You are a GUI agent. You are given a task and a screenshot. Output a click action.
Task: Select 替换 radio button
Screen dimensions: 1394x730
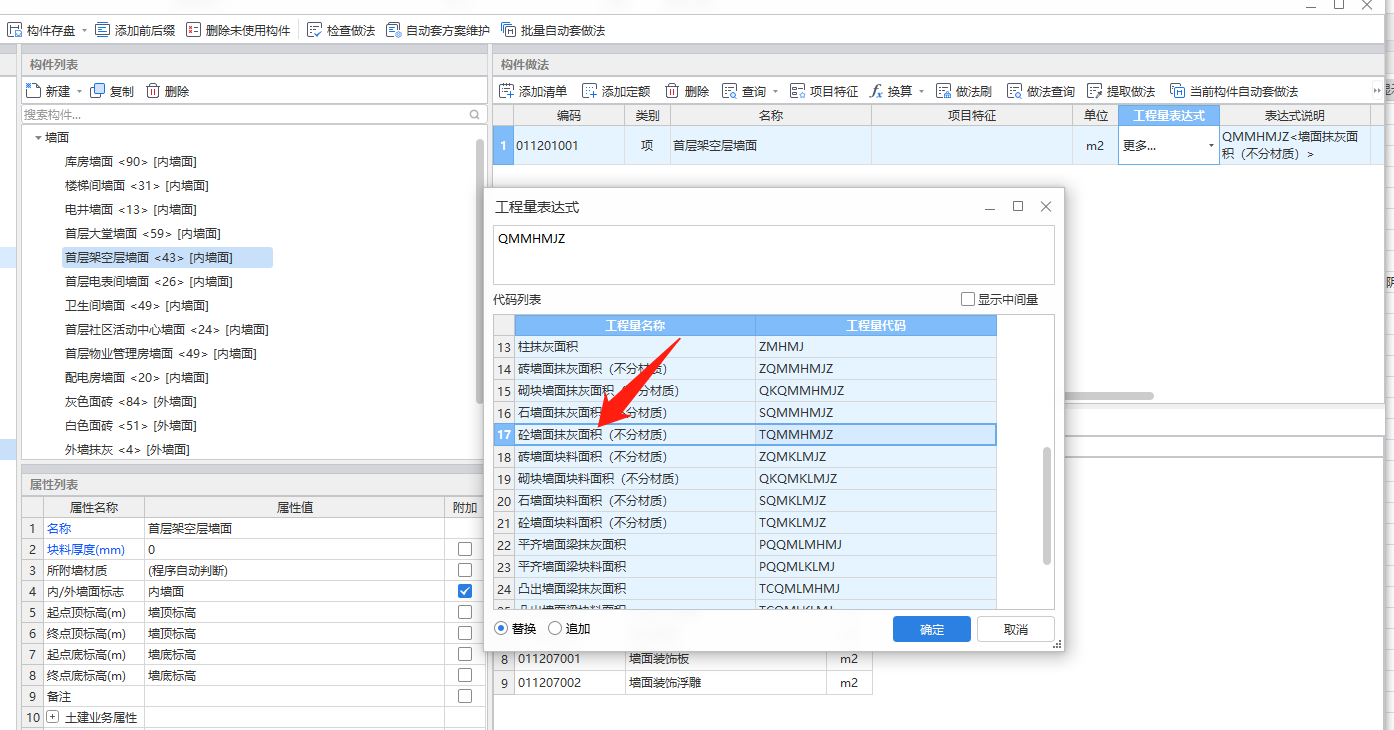point(502,628)
